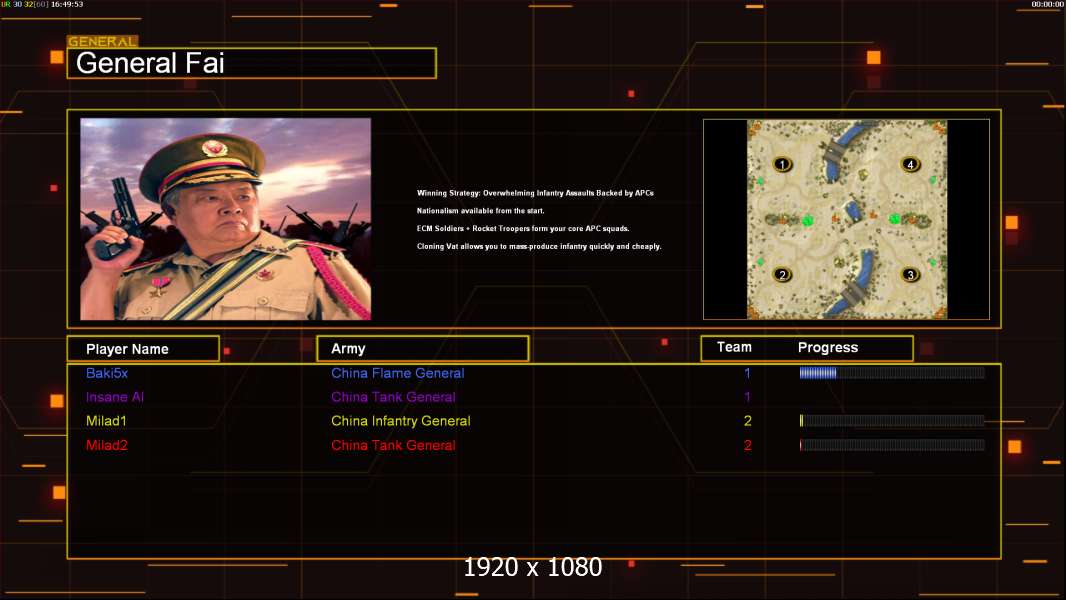Click Milad2's China Tank General text
Screen dimensions: 1066x600
click(393, 445)
